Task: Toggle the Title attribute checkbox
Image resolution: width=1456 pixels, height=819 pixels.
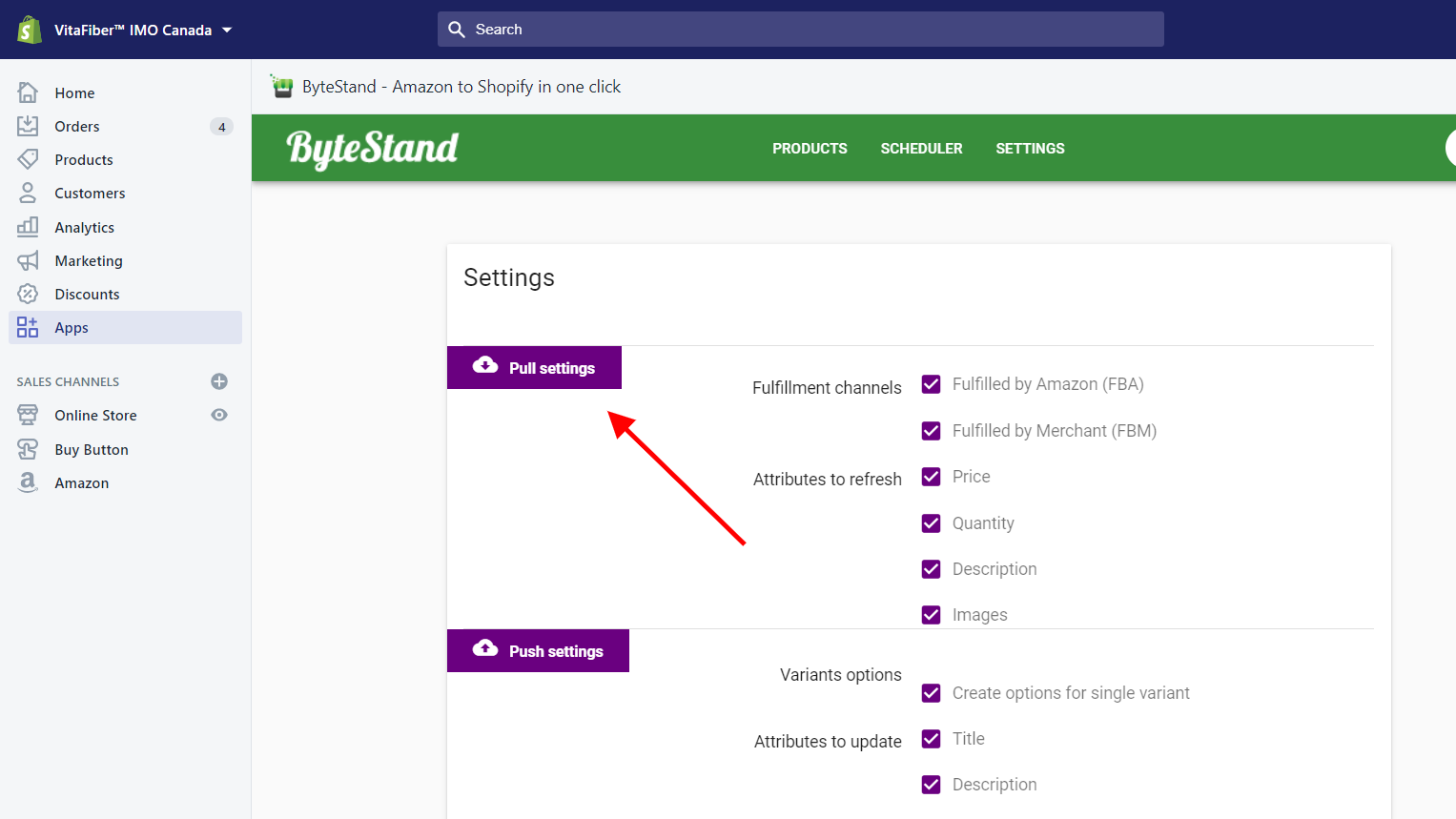Action: (932, 739)
